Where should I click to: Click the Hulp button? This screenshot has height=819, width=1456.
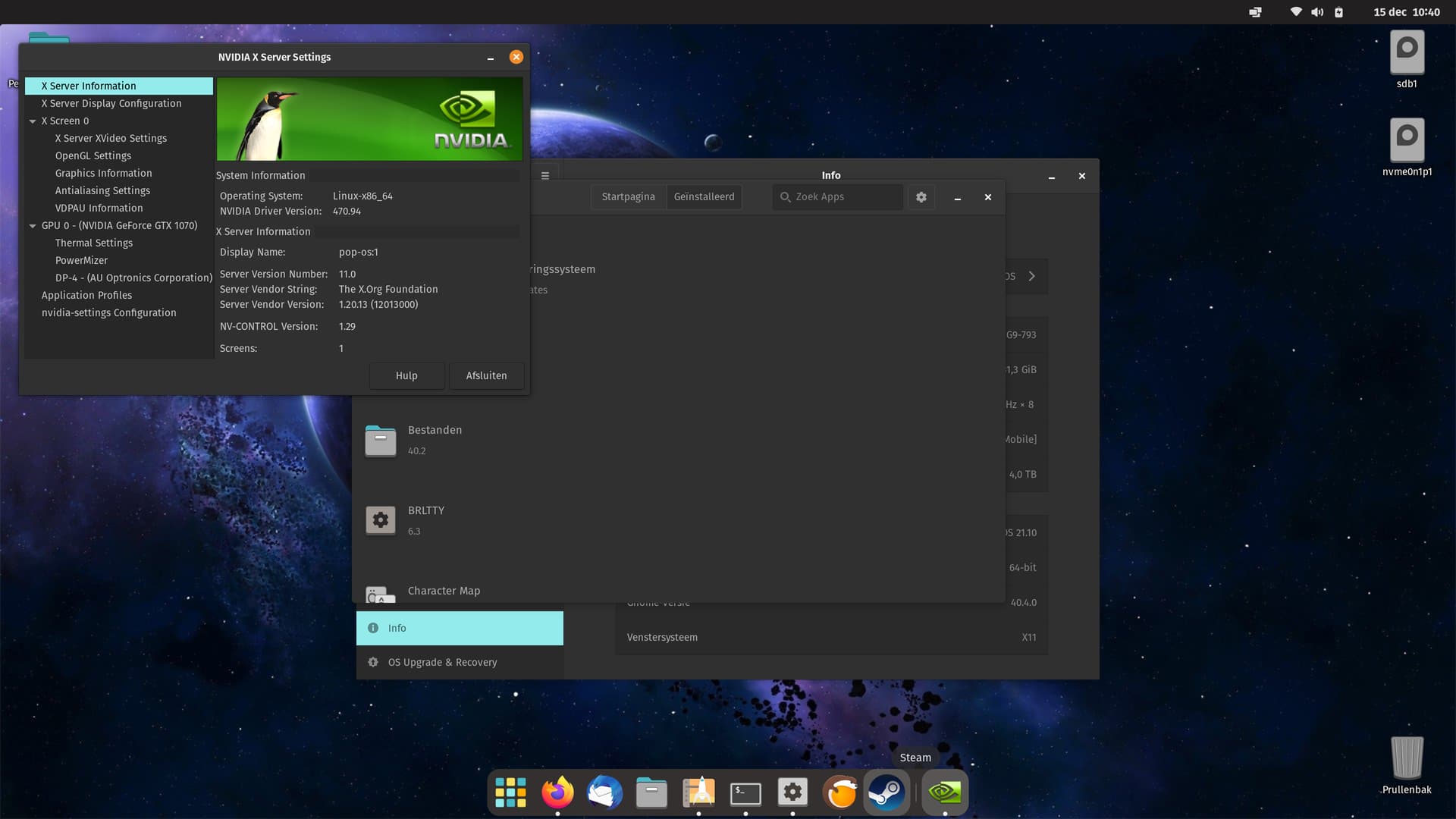(406, 375)
